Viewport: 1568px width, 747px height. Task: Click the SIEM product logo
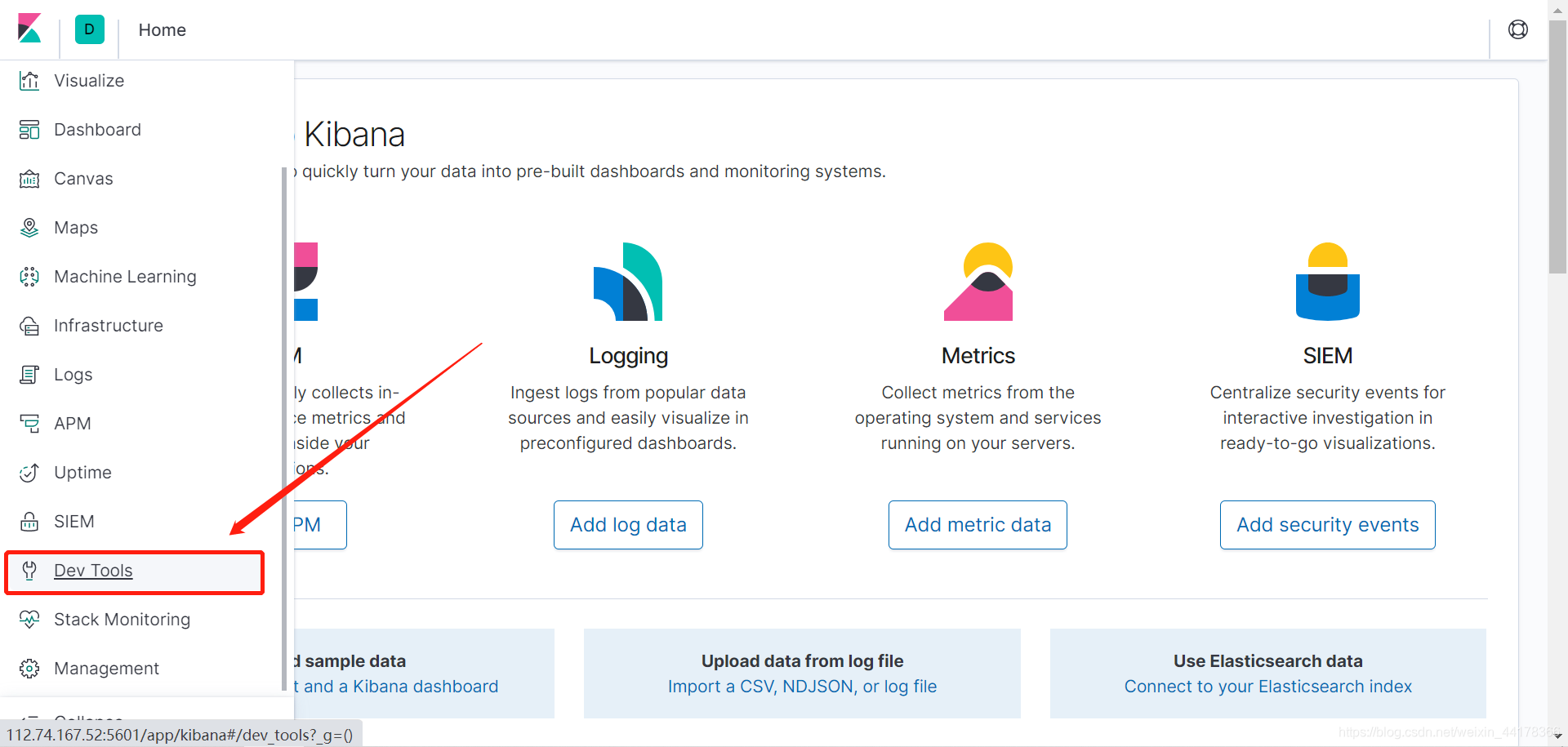pyautogui.click(x=1328, y=282)
